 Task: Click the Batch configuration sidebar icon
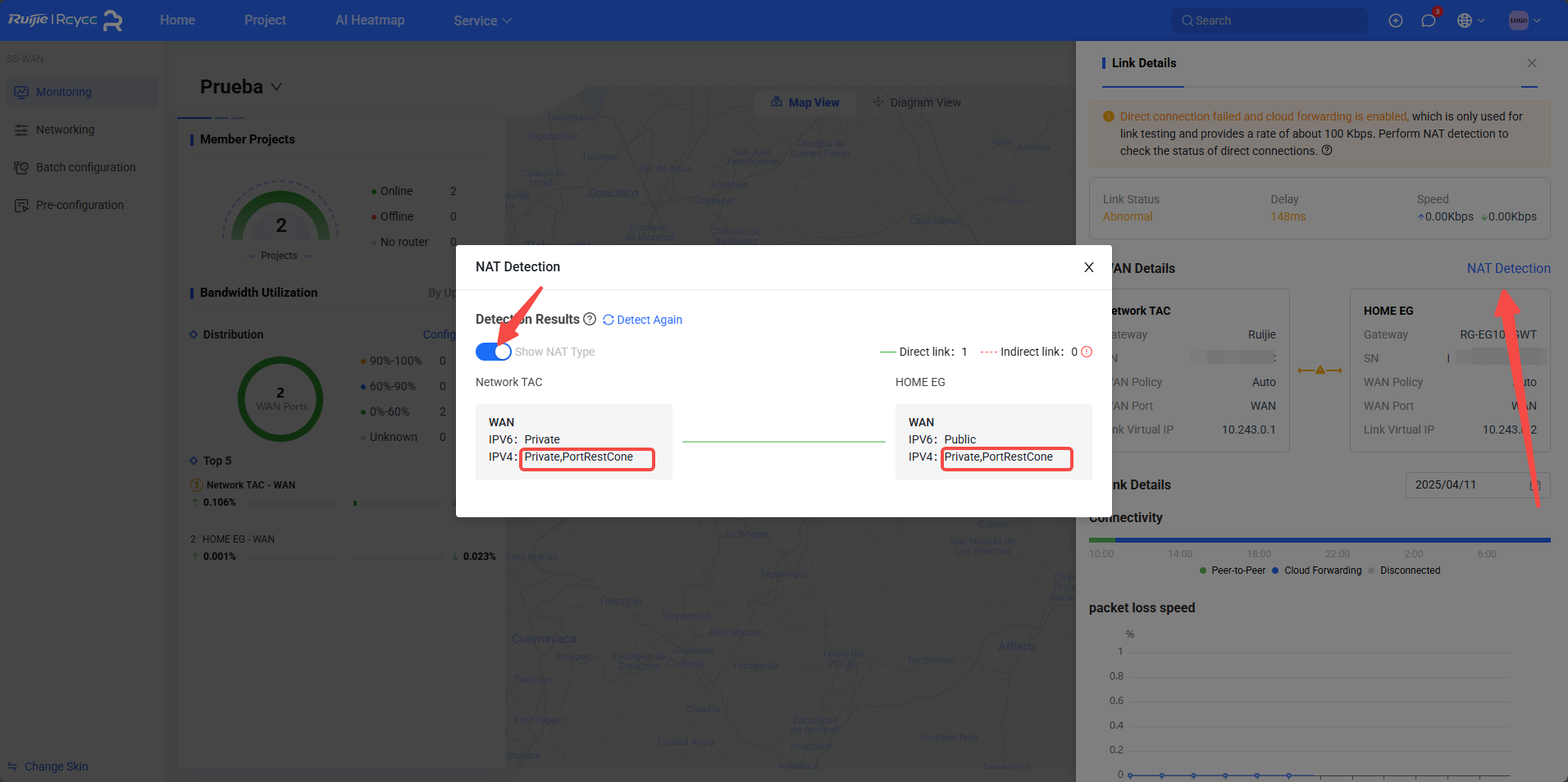21,168
